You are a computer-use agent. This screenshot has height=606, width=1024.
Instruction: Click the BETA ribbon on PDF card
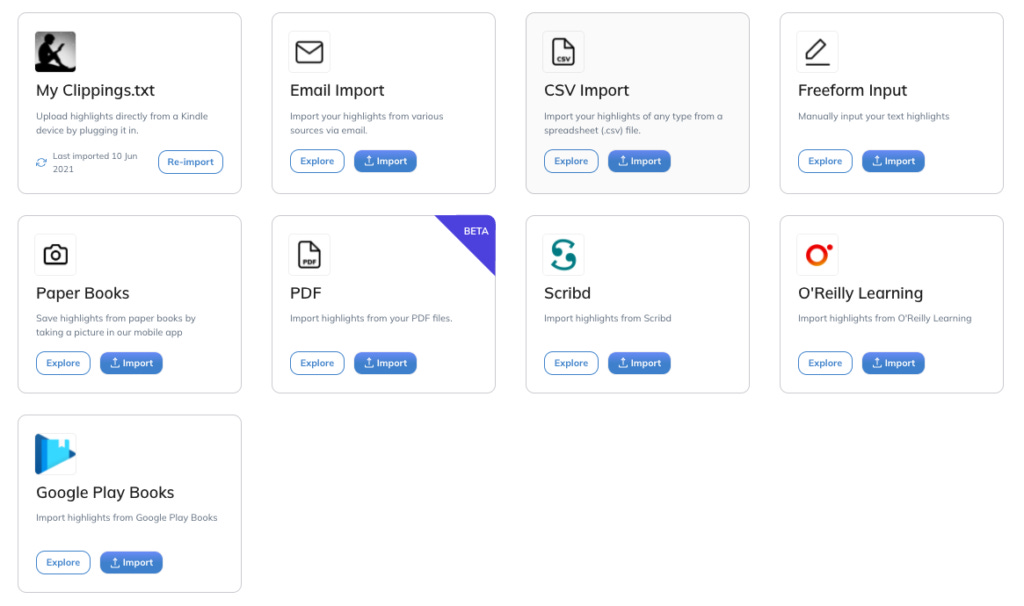click(x=473, y=236)
